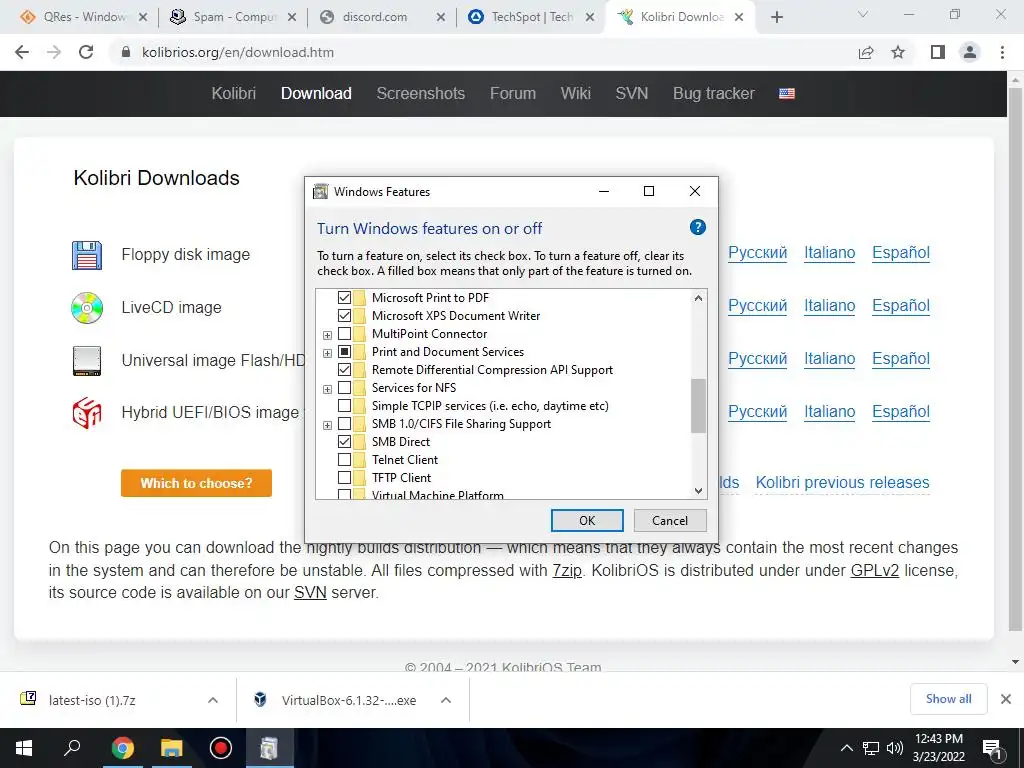Viewport: 1024px width, 768px height.
Task: Click features list scroll down arrow
Action: (x=698, y=490)
